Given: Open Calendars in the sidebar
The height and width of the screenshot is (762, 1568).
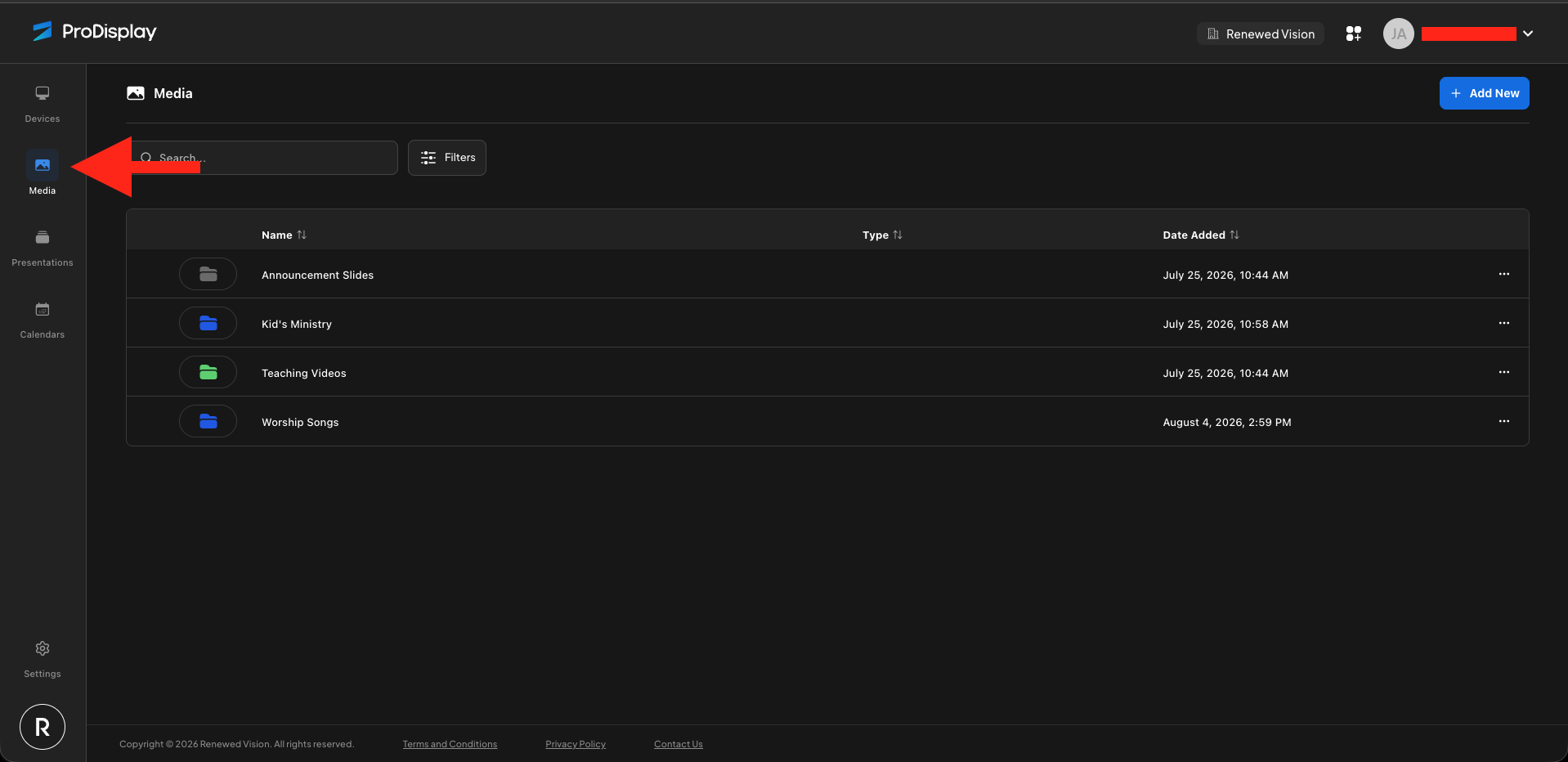Looking at the screenshot, I should tap(43, 320).
